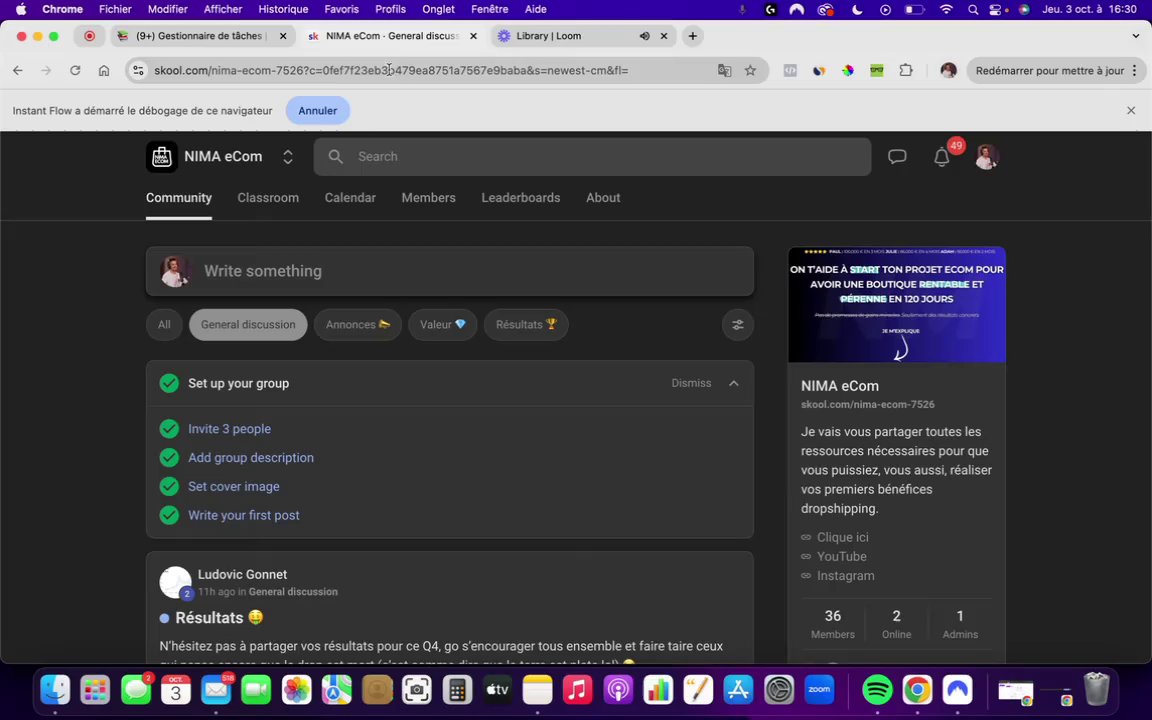Select the General discussion category filter

click(248, 325)
